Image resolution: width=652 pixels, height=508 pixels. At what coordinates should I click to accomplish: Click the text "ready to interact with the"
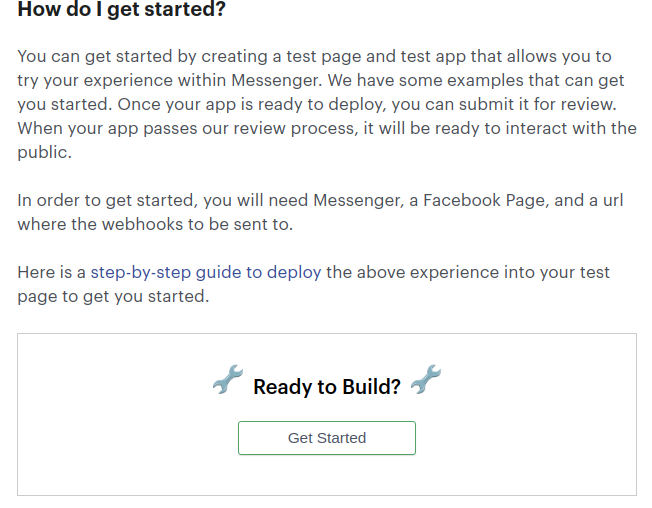tap(537, 128)
